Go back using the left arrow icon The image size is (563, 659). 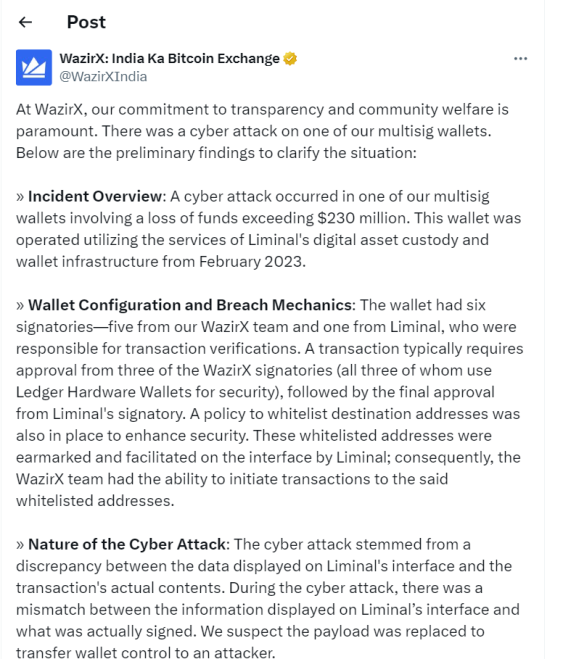(26, 22)
